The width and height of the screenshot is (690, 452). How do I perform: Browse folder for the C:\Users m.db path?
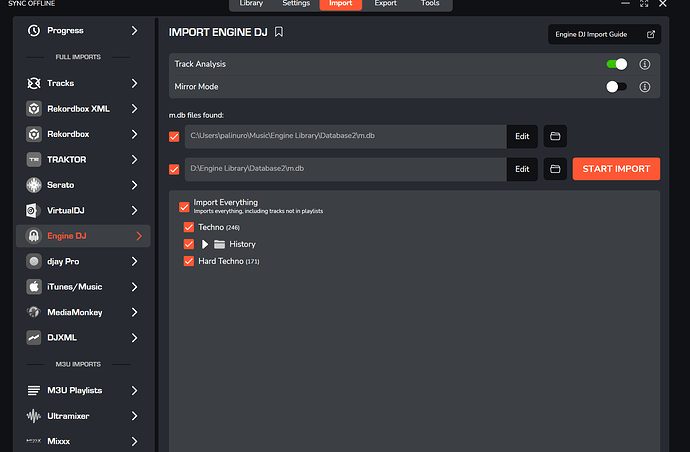click(555, 136)
